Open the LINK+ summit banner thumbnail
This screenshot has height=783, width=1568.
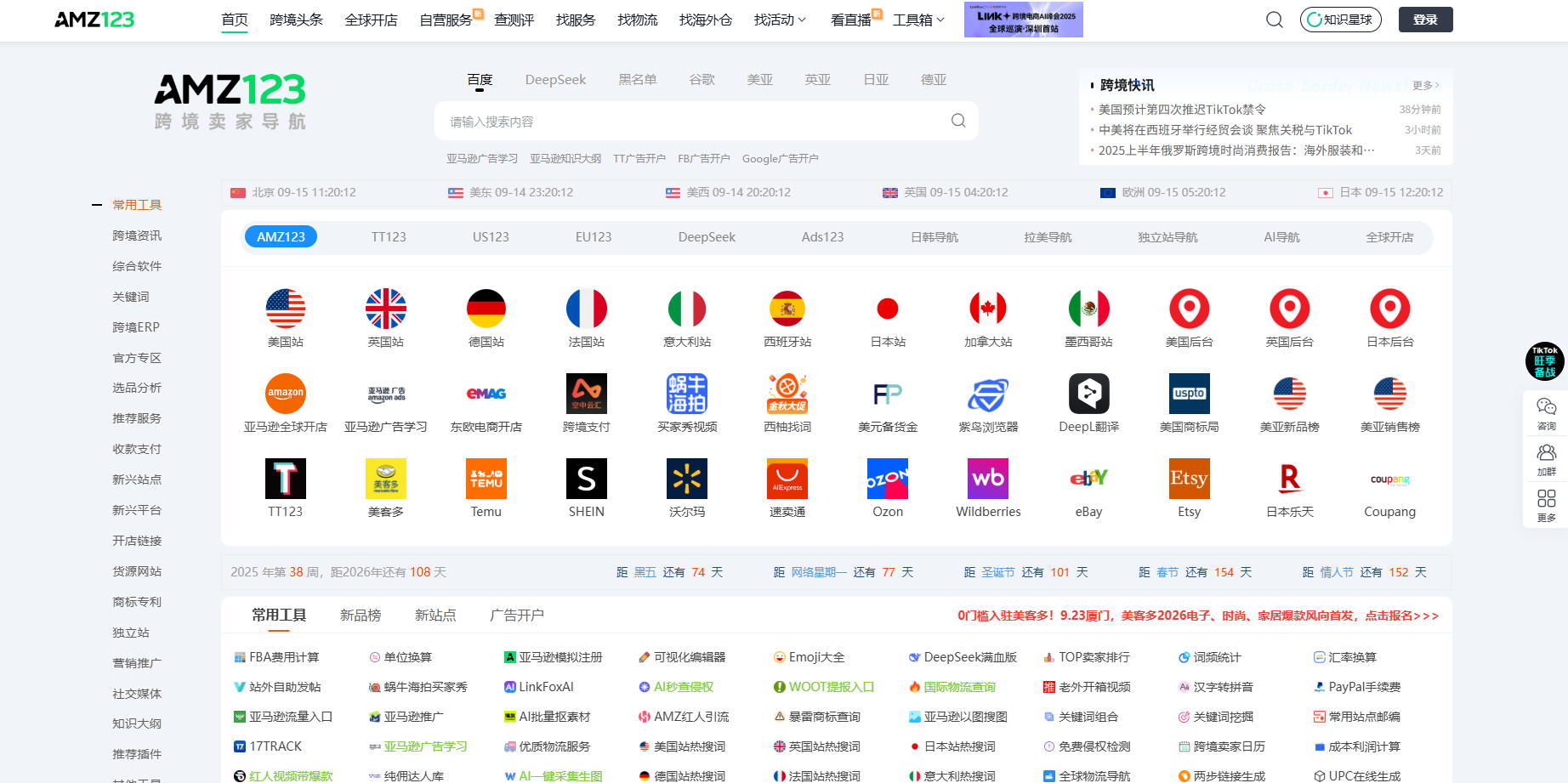(1023, 20)
